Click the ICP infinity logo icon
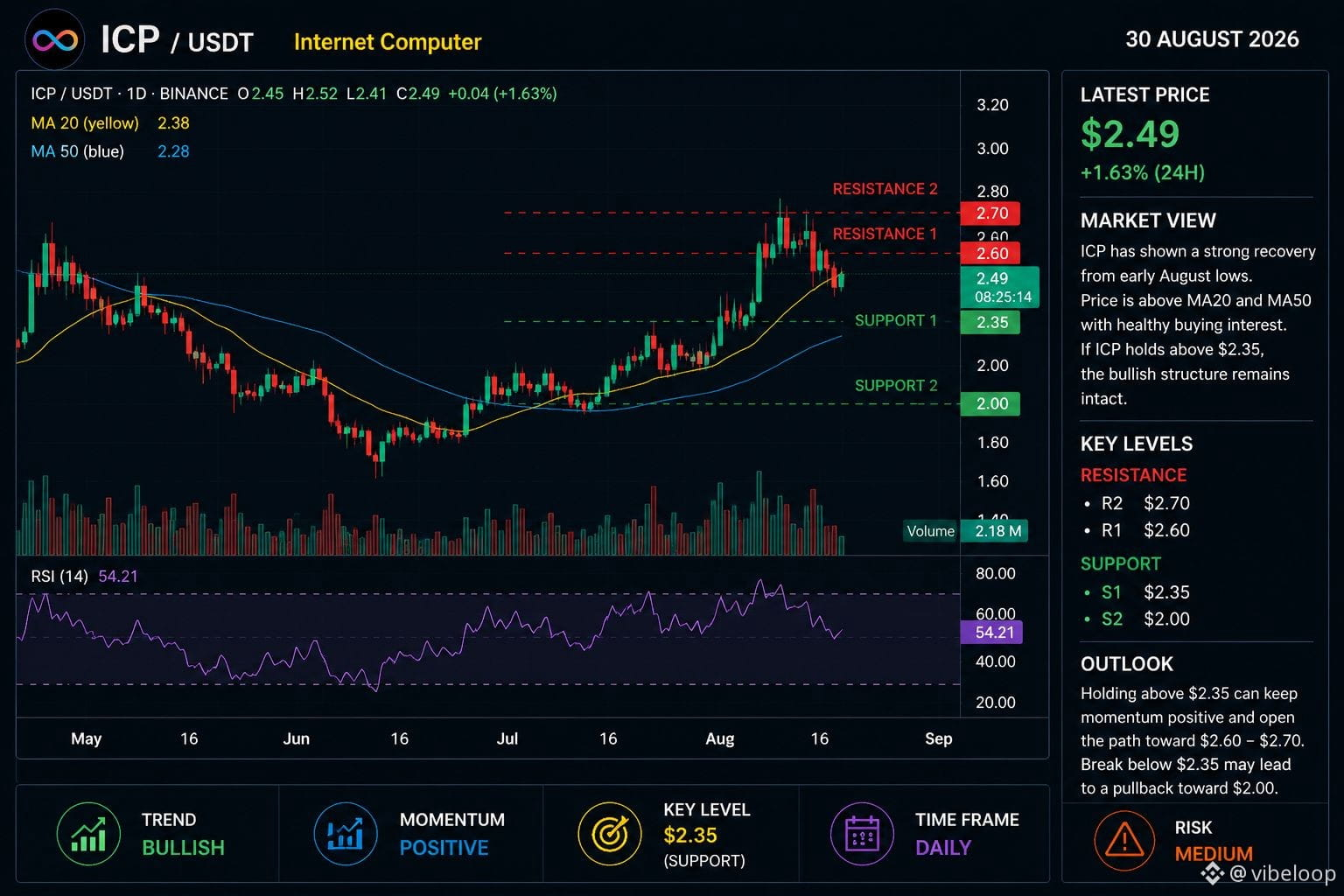The width and height of the screenshot is (1344, 896). [x=54, y=39]
